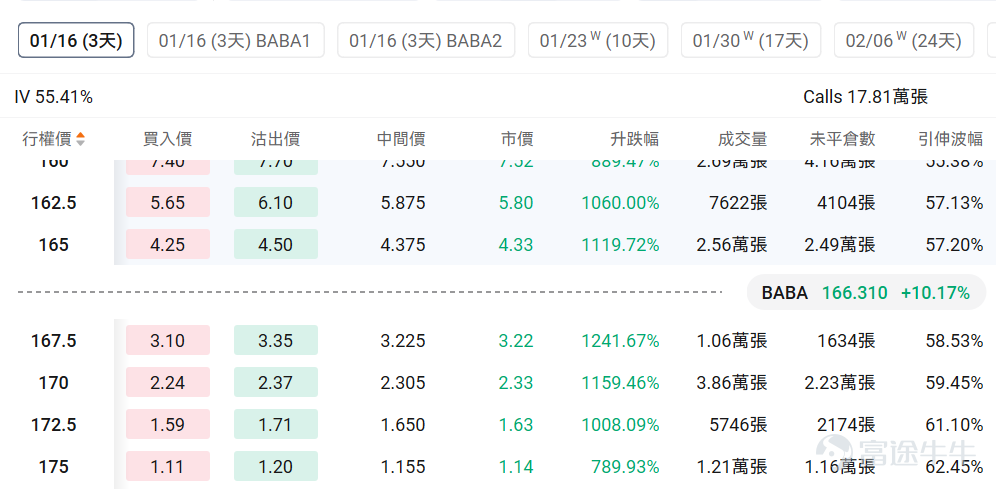This screenshot has width=996, height=489.
Task: Click the 升跌幅 column header
Action: (x=635, y=139)
